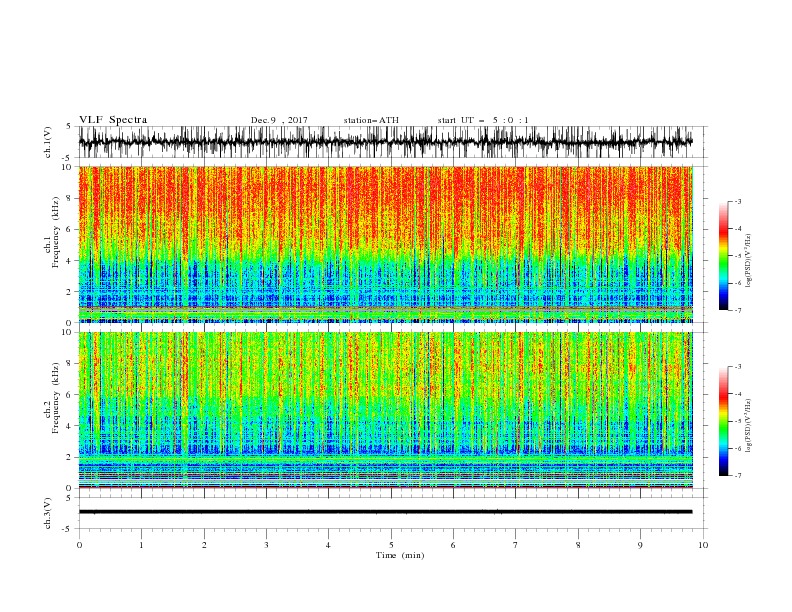Click time axis tick label "8"
792x612 pixels.
pyautogui.click(x=578, y=545)
